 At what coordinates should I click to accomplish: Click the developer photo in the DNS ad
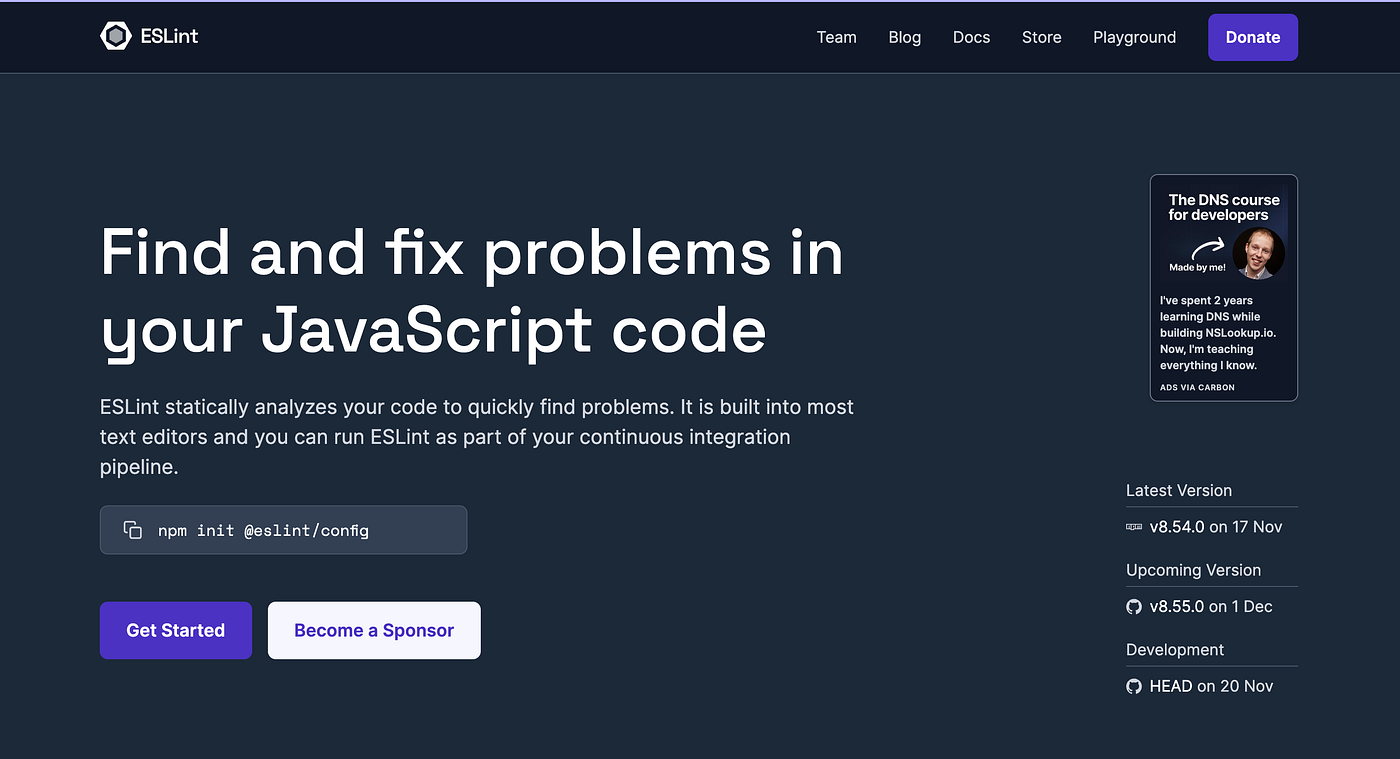(1259, 253)
